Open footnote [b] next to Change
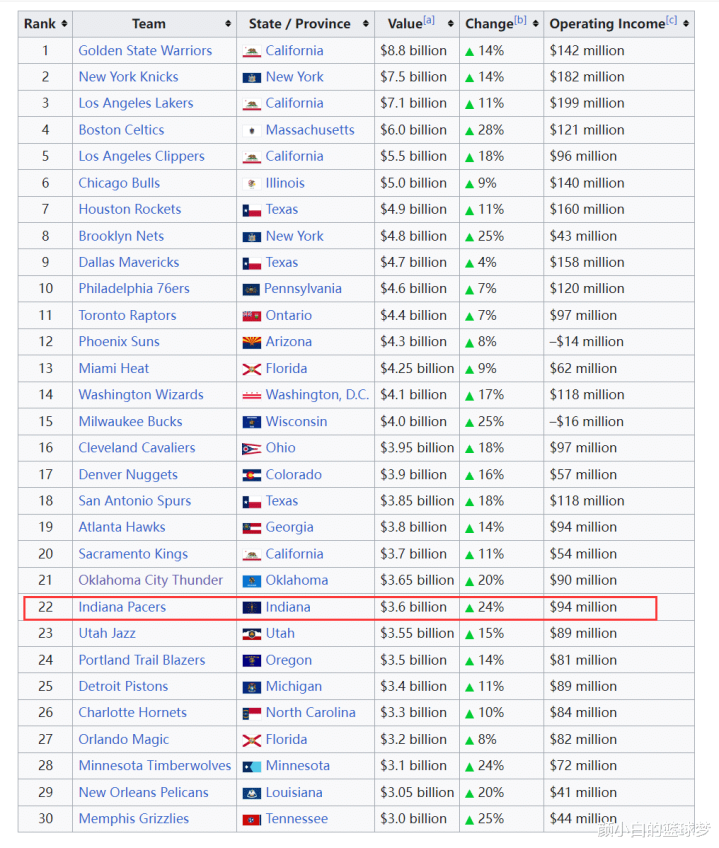Screen dimensions: 719x848 [x=520, y=20]
